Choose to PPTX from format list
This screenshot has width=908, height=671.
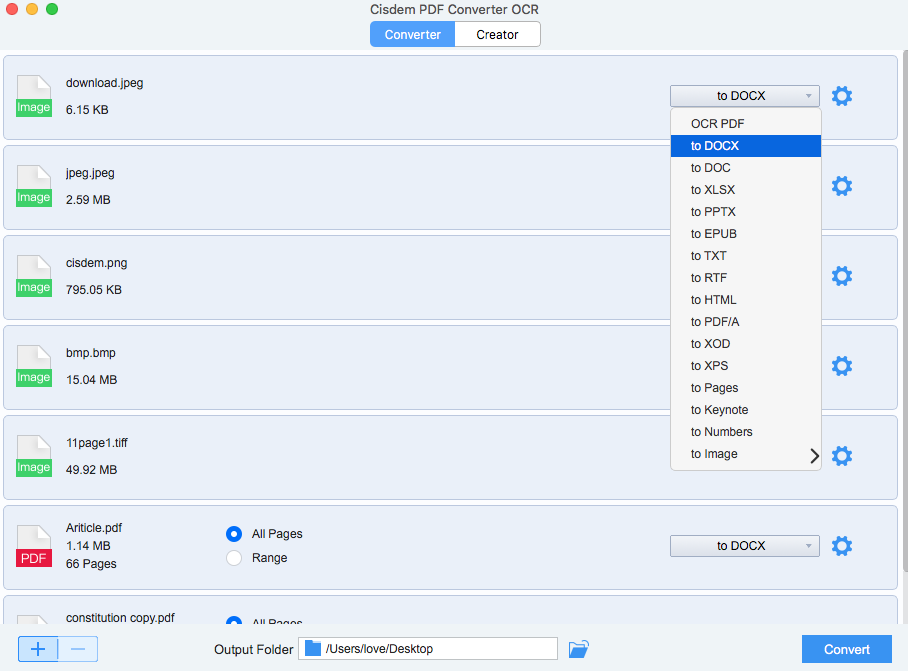coord(746,212)
